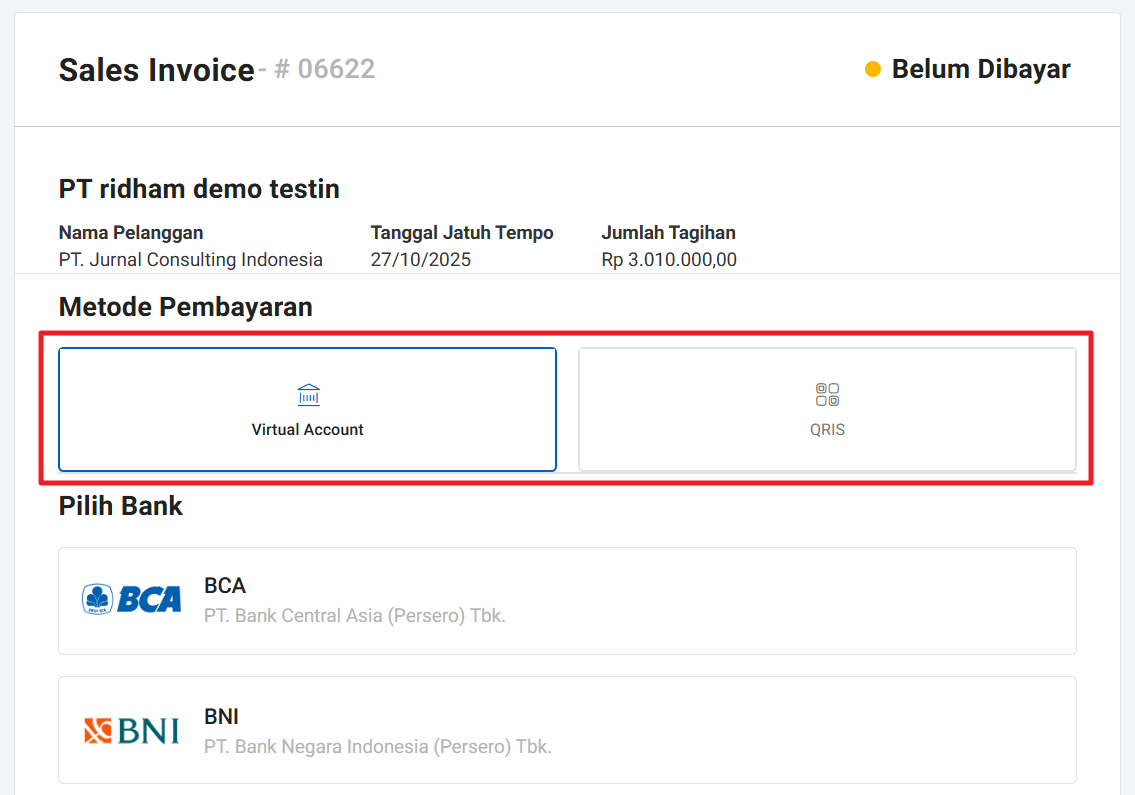Click PT. Bank Central Asia description text
1135x795 pixels.
[355, 616]
